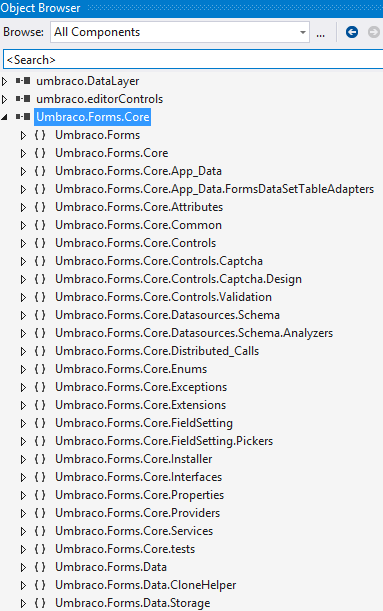Select the umbraco.editorControls assembly text
The width and height of the screenshot is (383, 611).
100,99
